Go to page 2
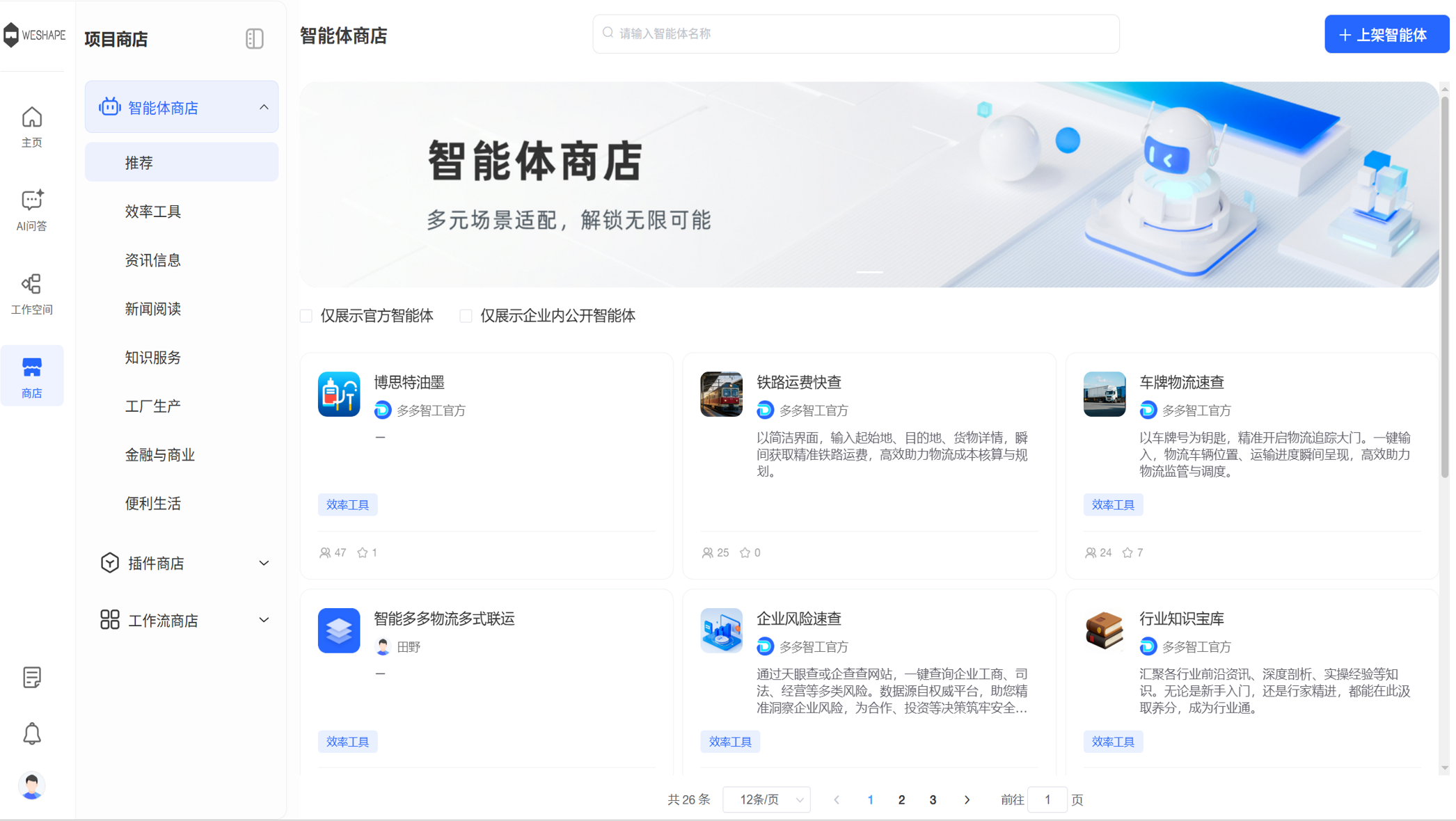The image size is (1456, 821). click(x=901, y=799)
